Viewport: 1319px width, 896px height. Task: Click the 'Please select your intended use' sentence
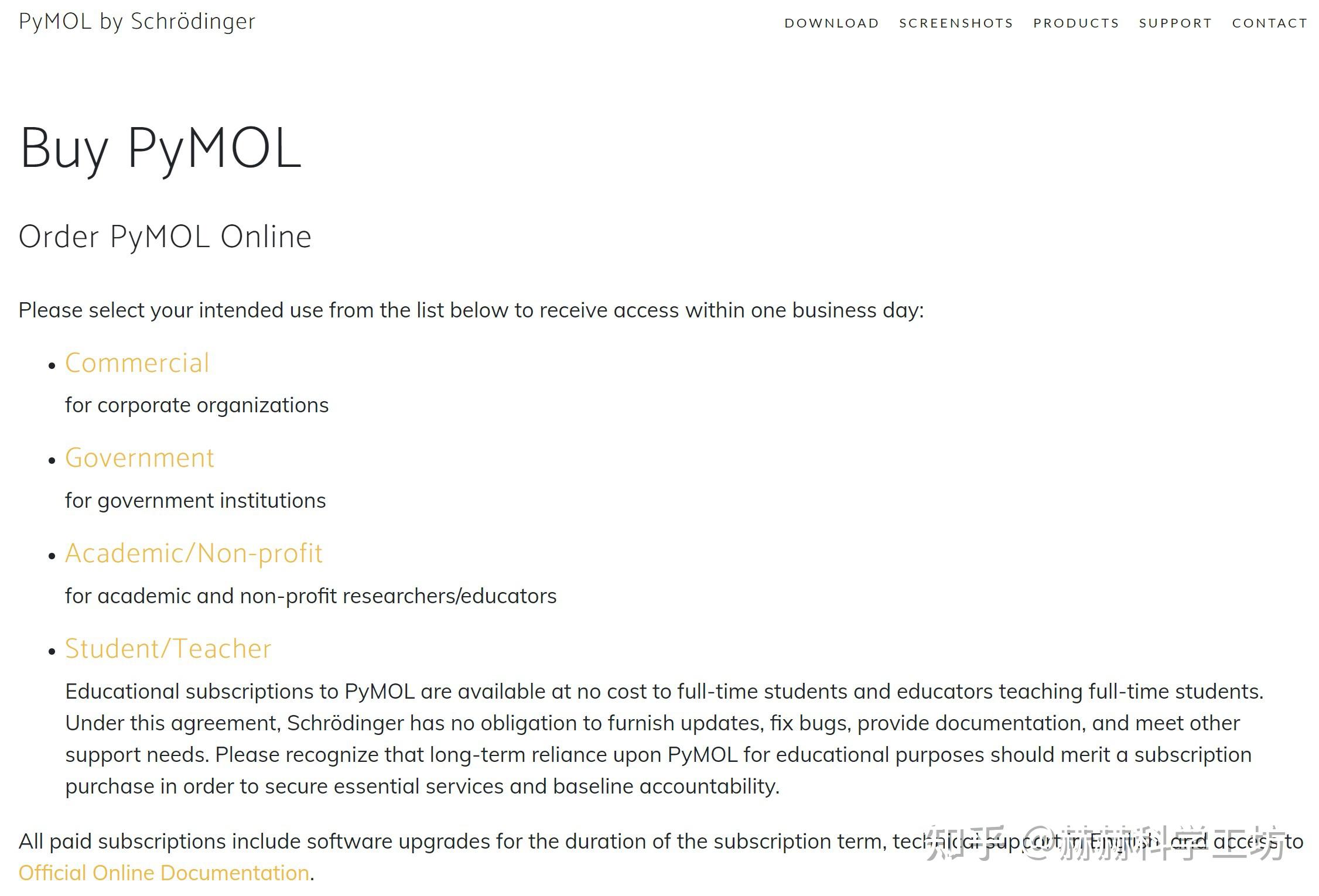click(x=470, y=310)
